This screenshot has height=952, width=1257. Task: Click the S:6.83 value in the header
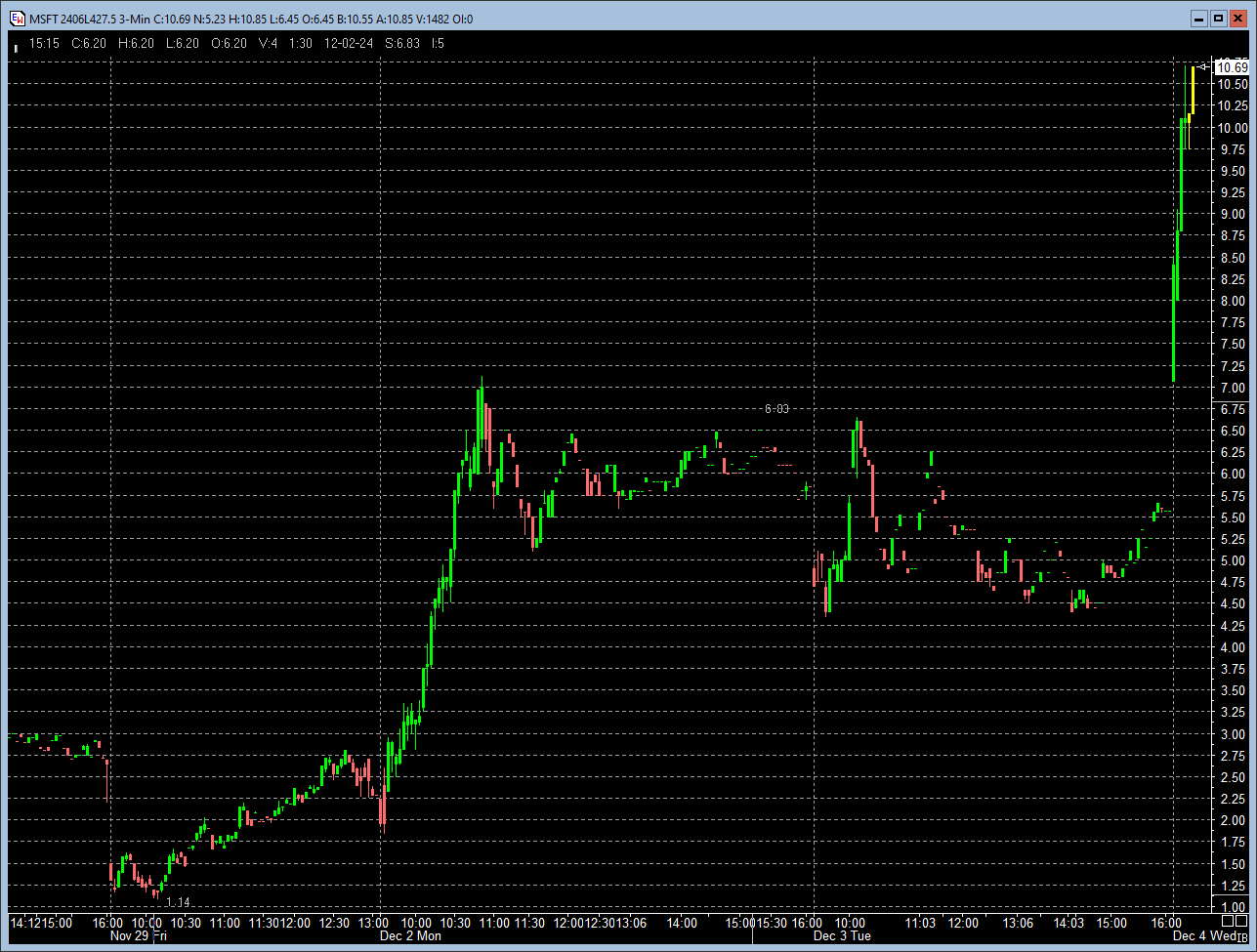pos(402,43)
